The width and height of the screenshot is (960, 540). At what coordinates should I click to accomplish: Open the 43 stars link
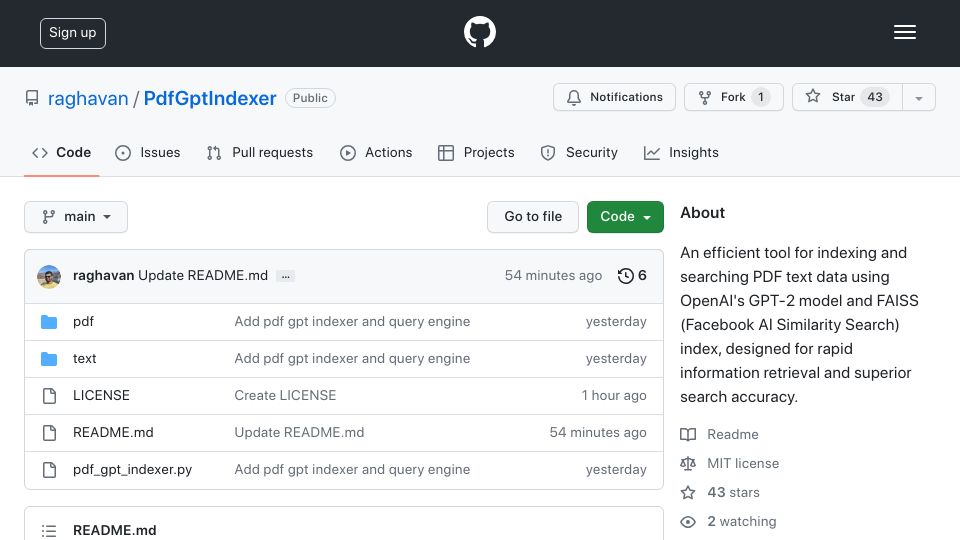coord(733,492)
